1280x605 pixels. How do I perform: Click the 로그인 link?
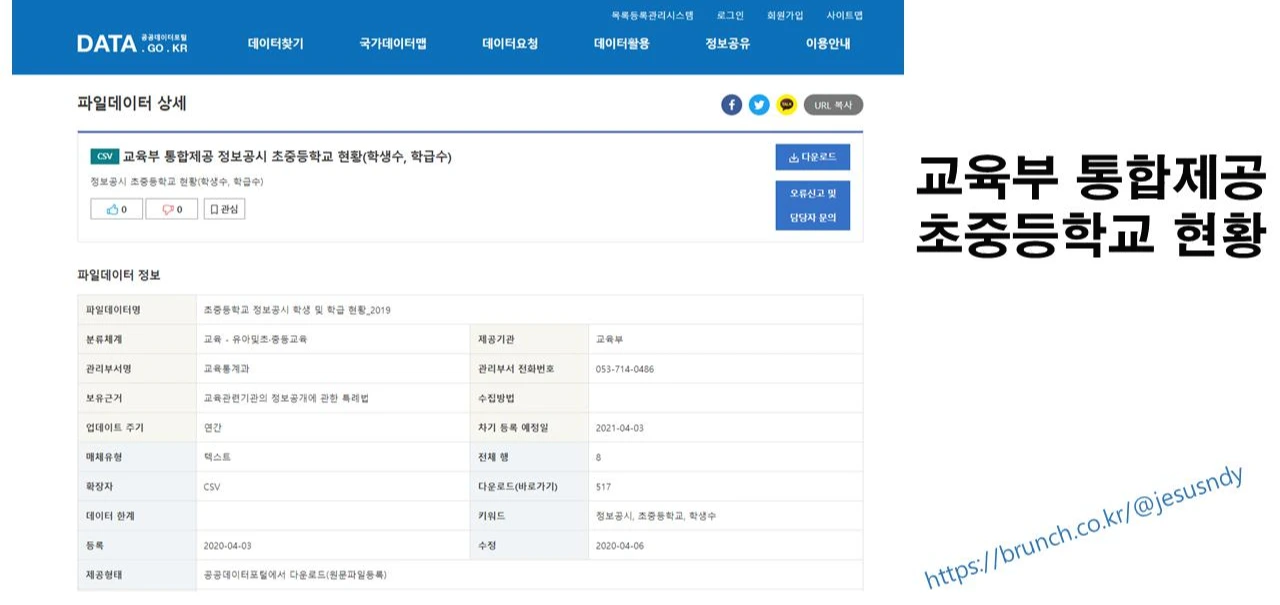coord(731,15)
